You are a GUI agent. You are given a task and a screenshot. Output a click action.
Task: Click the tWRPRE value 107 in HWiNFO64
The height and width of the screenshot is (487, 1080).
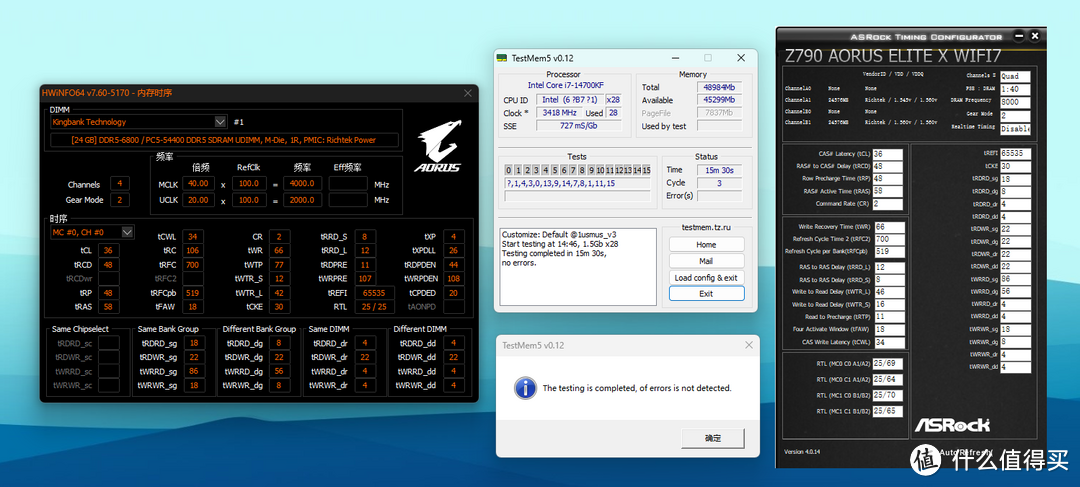click(x=365, y=278)
